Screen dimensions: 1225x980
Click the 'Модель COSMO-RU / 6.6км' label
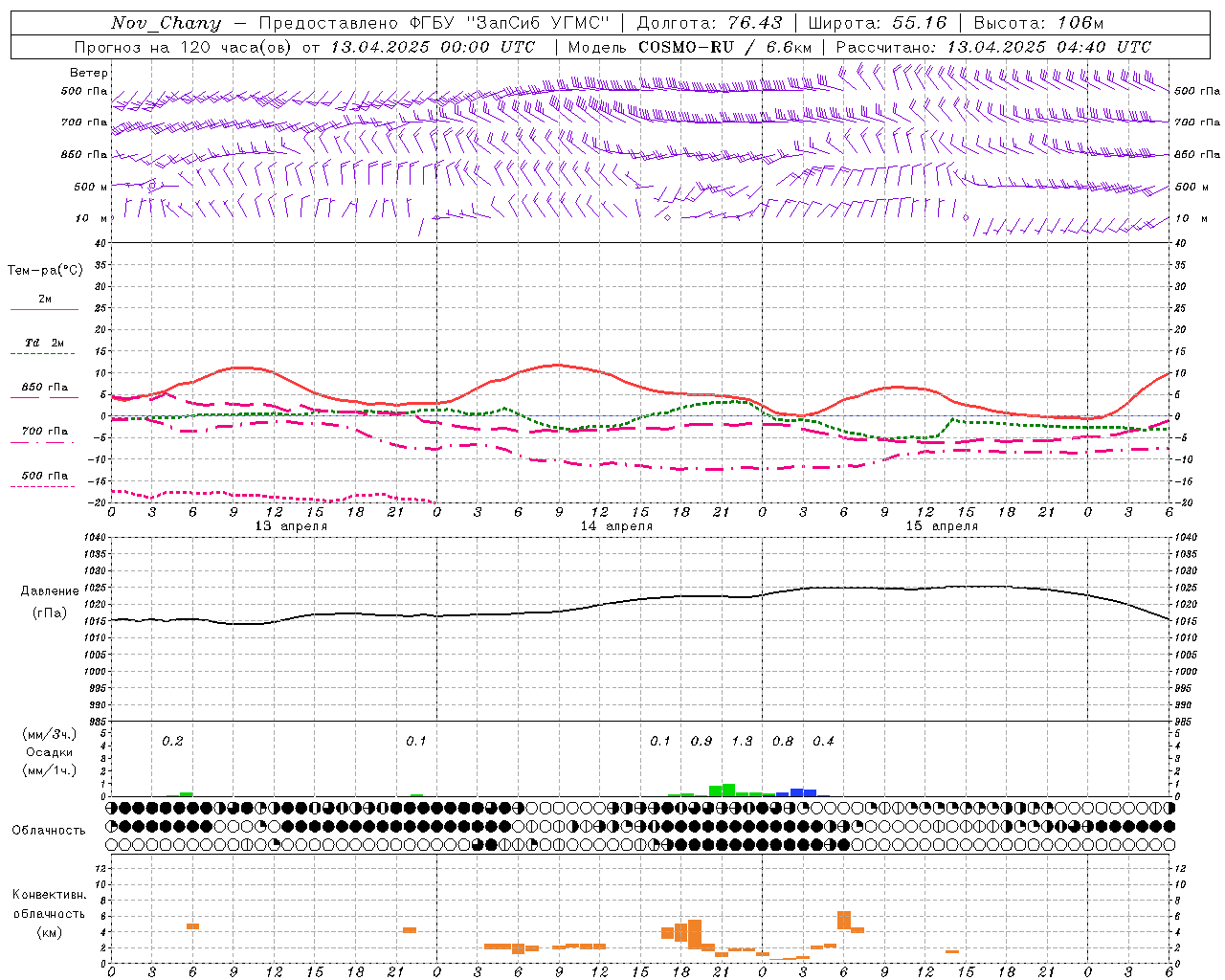click(x=690, y=47)
